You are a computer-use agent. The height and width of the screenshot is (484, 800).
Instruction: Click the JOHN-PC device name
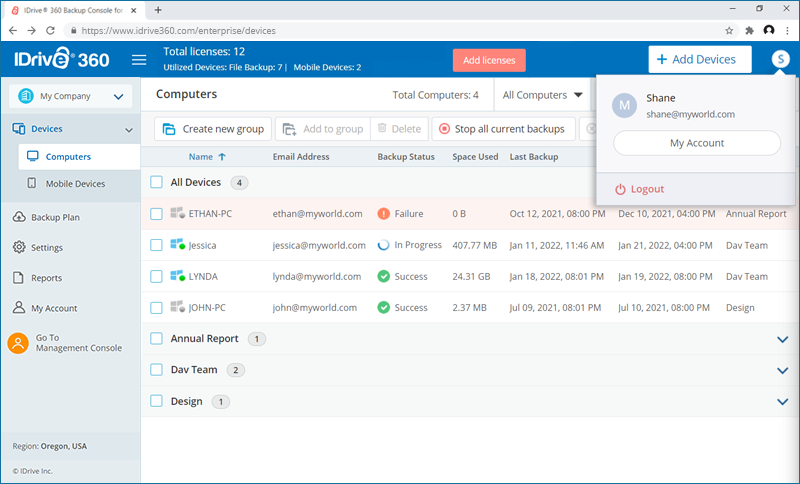pyautogui.click(x=207, y=308)
